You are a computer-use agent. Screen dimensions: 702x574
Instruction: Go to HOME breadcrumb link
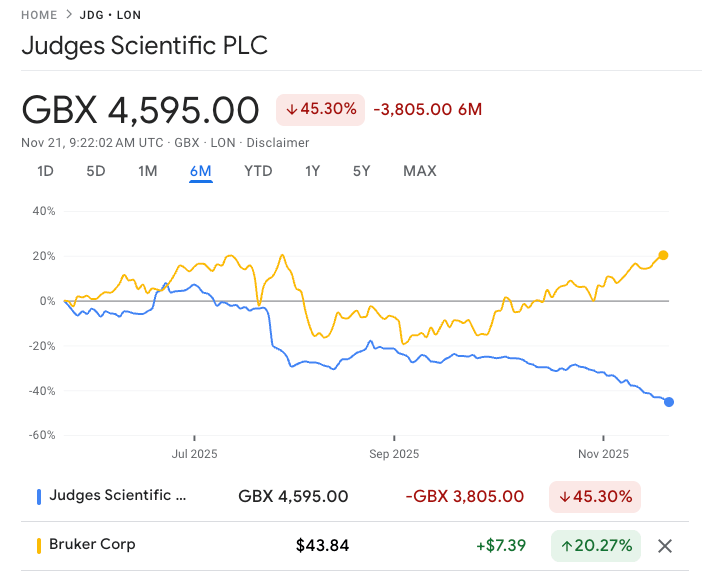pyautogui.click(x=39, y=15)
